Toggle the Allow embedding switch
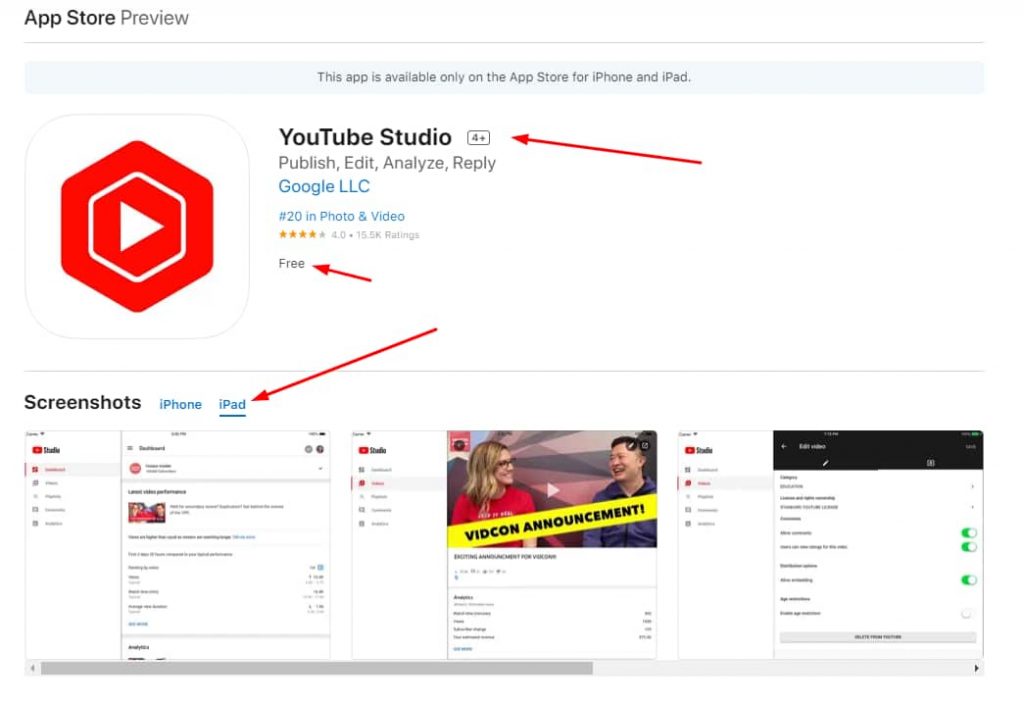Screen dimensions: 1024x704 pyautogui.click(x=969, y=580)
